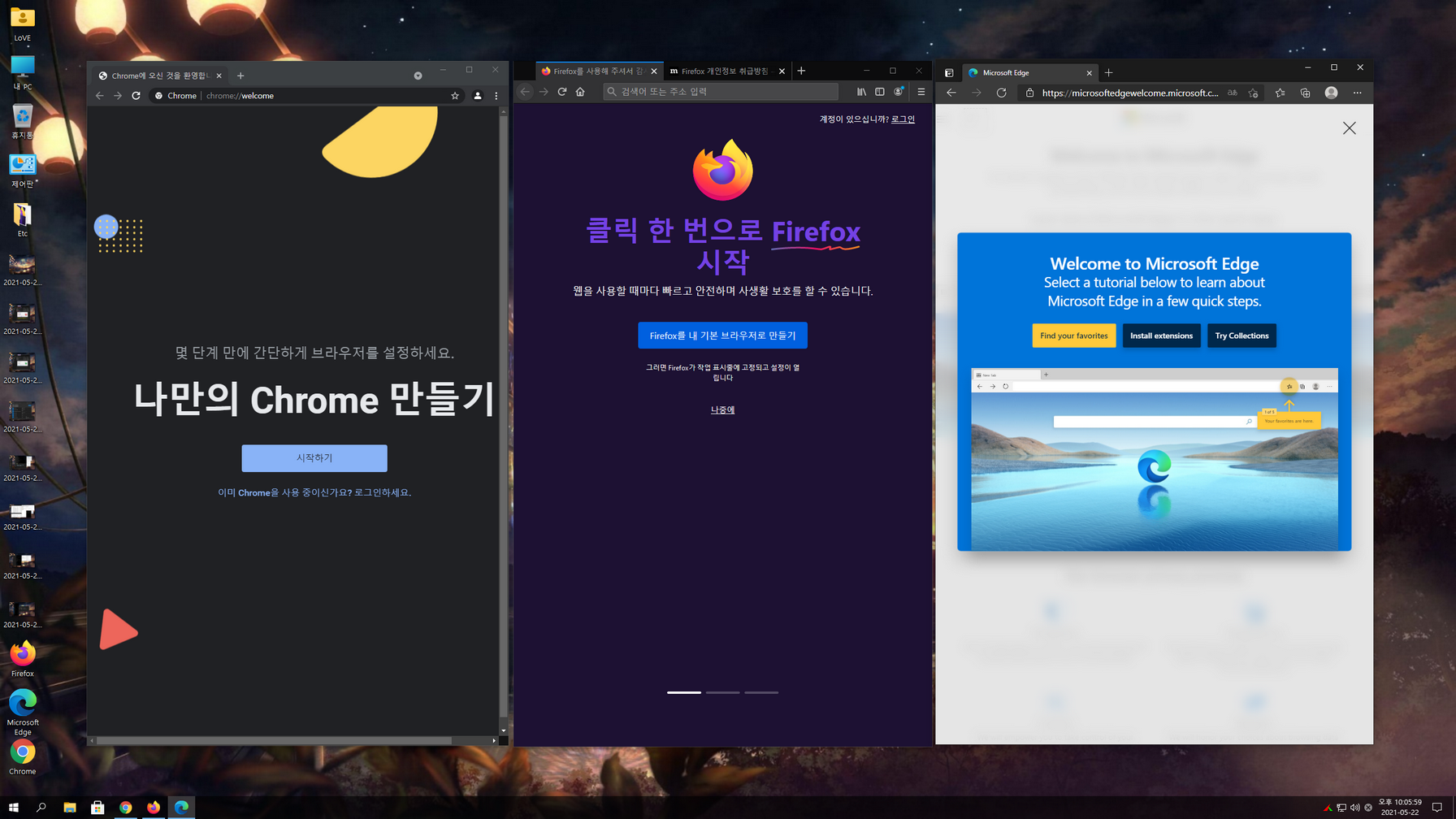Image resolution: width=1456 pixels, height=819 pixels.
Task: Select second Firefox onboarding step indicator
Action: click(722, 692)
